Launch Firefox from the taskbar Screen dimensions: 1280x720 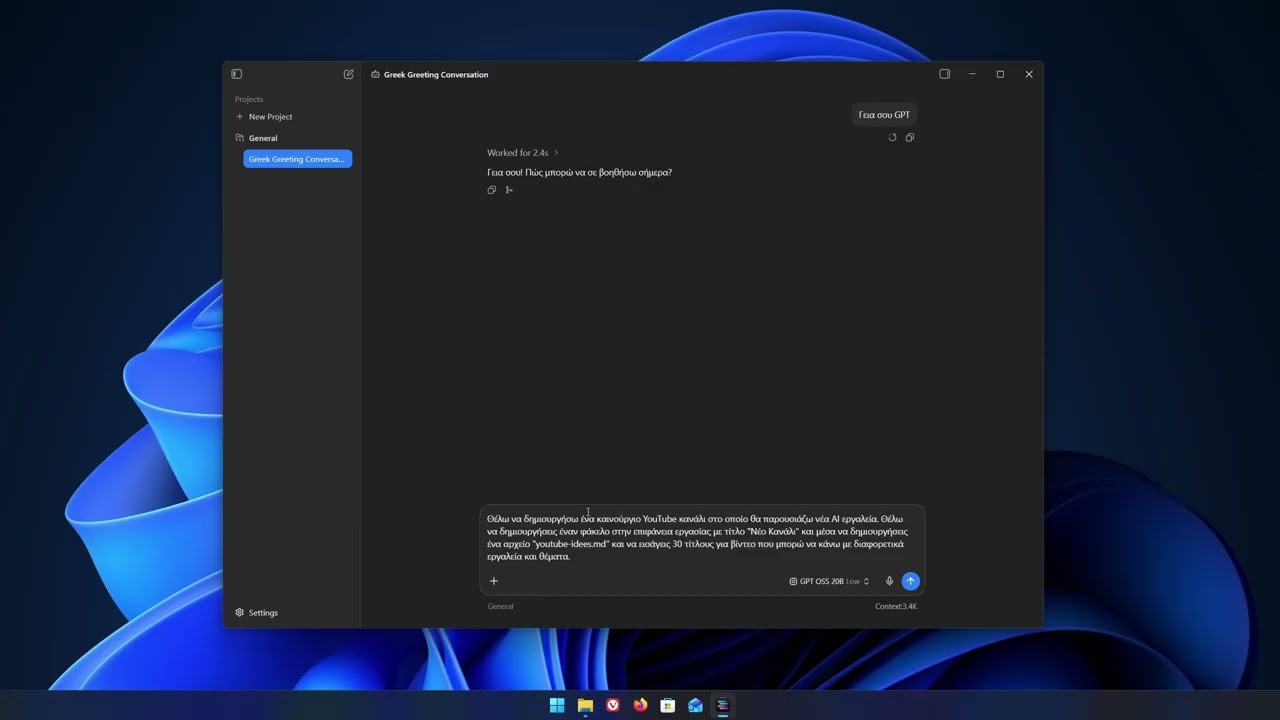(x=640, y=705)
